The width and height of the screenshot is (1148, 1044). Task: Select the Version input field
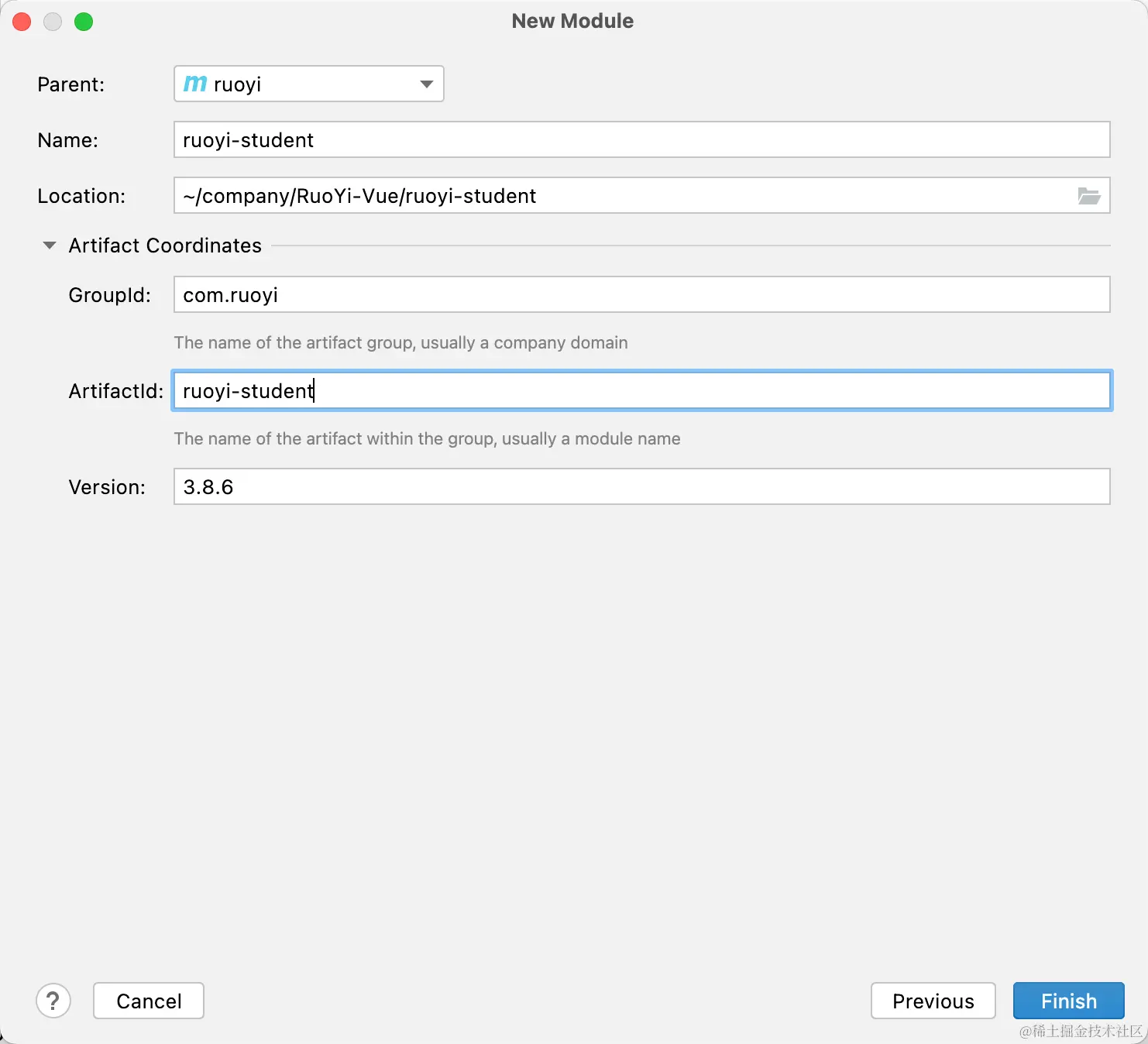[641, 487]
